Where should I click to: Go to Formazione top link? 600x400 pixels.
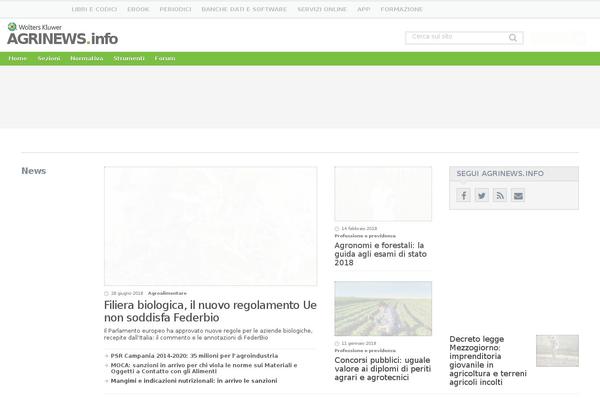[401, 9]
